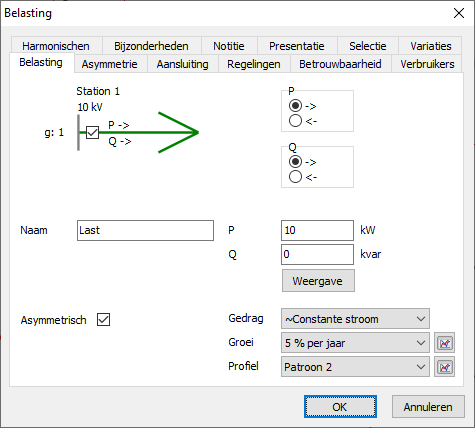Switch to the Asymmetrie tab

tap(109, 64)
